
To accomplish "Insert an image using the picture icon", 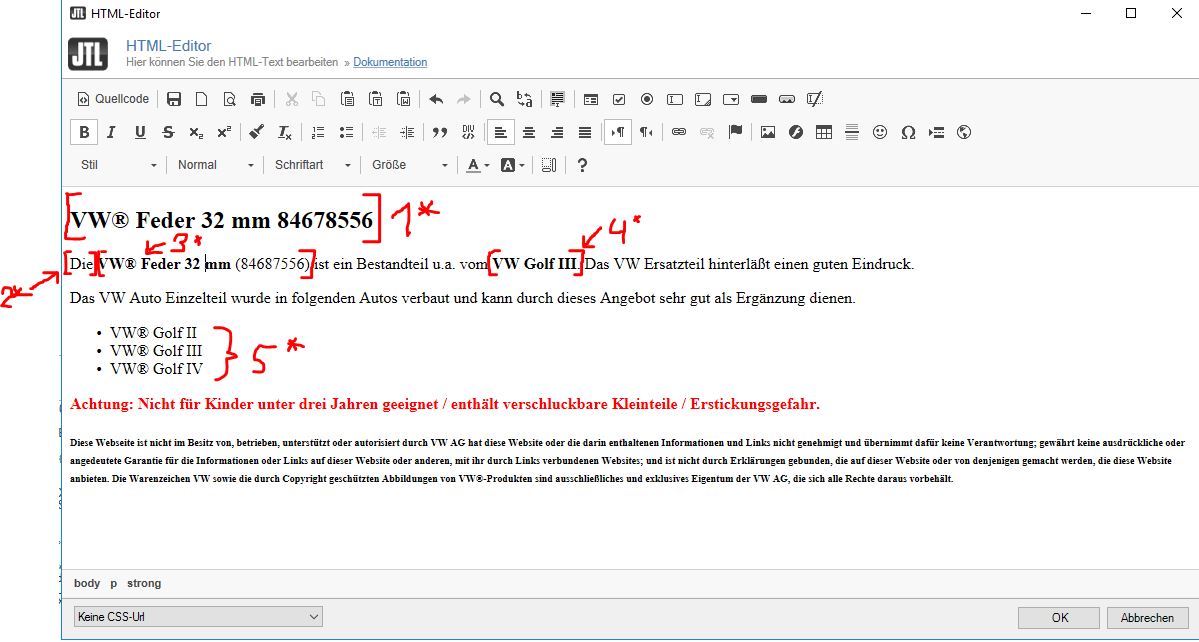I will pyautogui.click(x=768, y=132).
